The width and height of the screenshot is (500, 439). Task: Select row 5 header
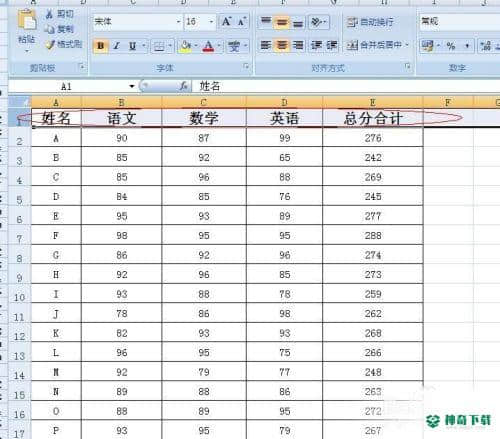click(19, 200)
